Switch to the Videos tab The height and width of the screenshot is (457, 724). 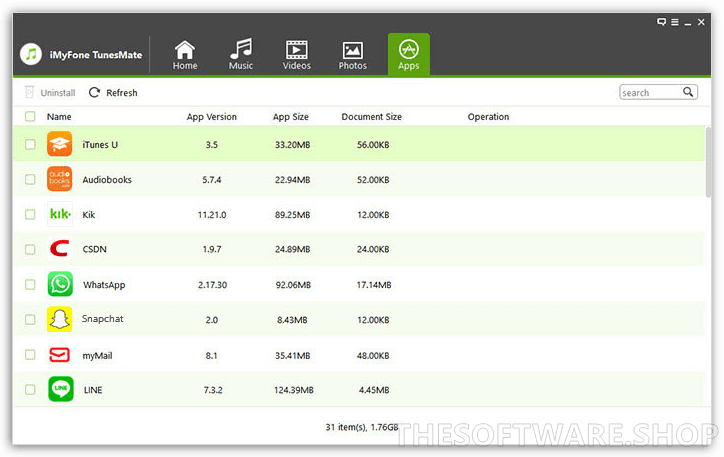tap(297, 55)
